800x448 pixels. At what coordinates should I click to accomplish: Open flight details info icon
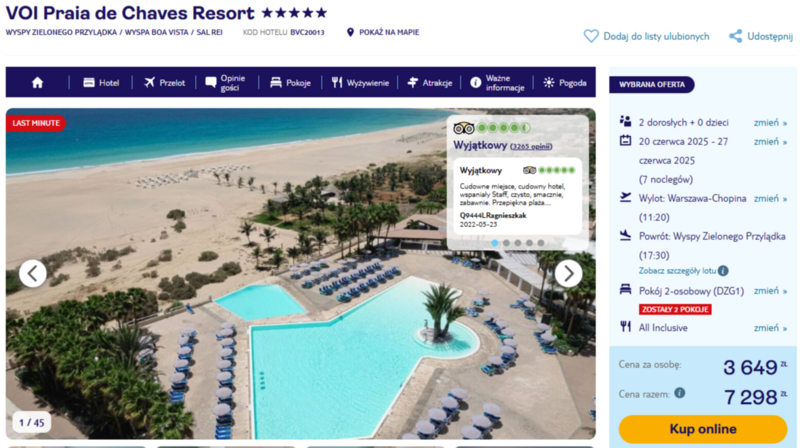point(723,271)
